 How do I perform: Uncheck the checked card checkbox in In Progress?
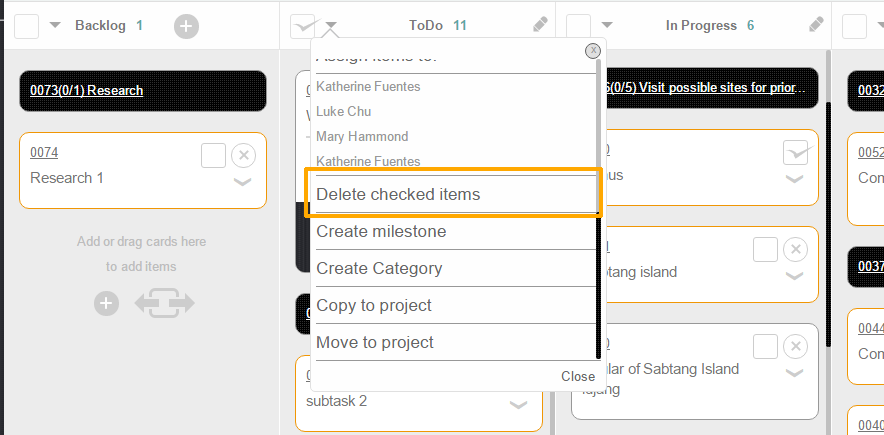coord(795,153)
